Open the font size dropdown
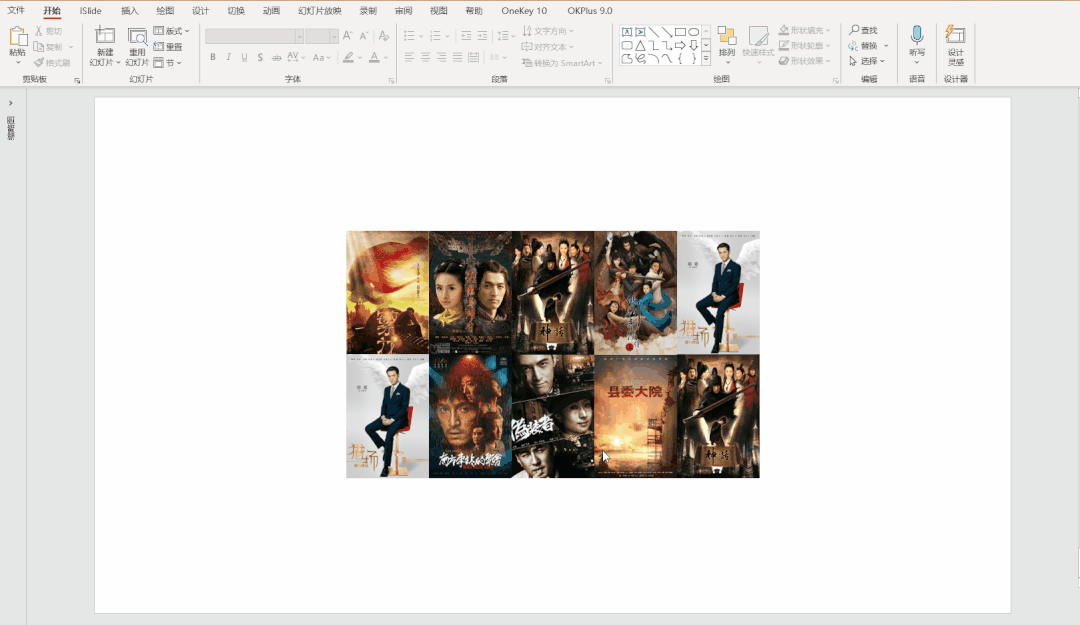Image resolution: width=1080 pixels, height=625 pixels. (x=334, y=36)
